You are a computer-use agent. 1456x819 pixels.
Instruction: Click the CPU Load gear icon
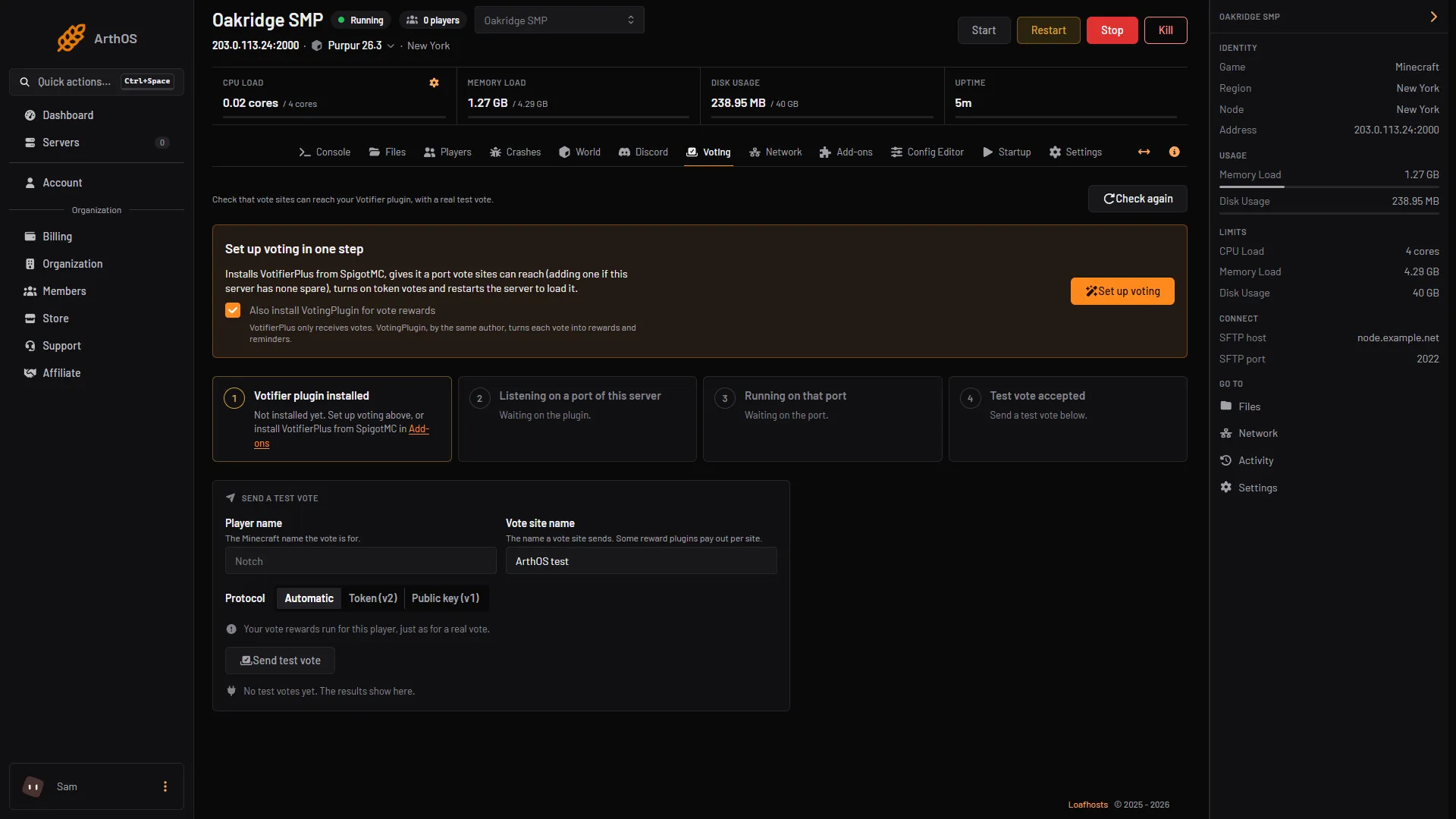click(434, 83)
